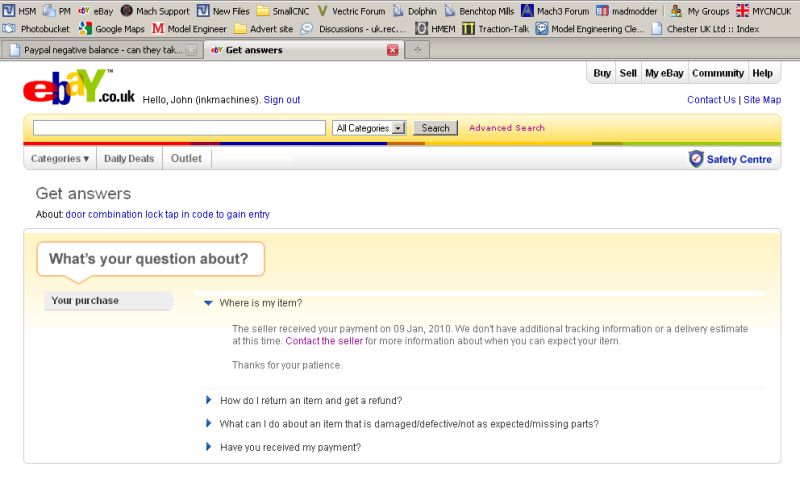Close the Paypal negative balance tab
This screenshot has height=504, width=800.
coord(191,50)
